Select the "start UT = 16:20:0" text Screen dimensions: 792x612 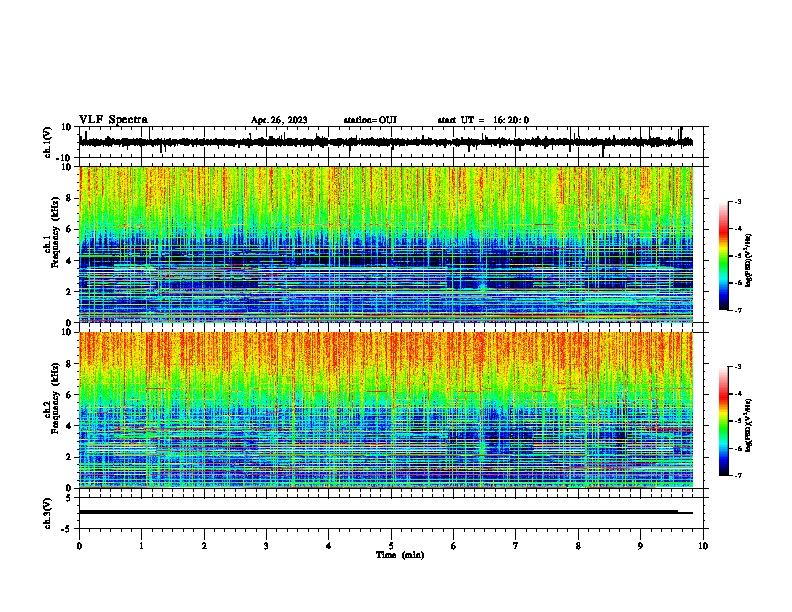483,120
